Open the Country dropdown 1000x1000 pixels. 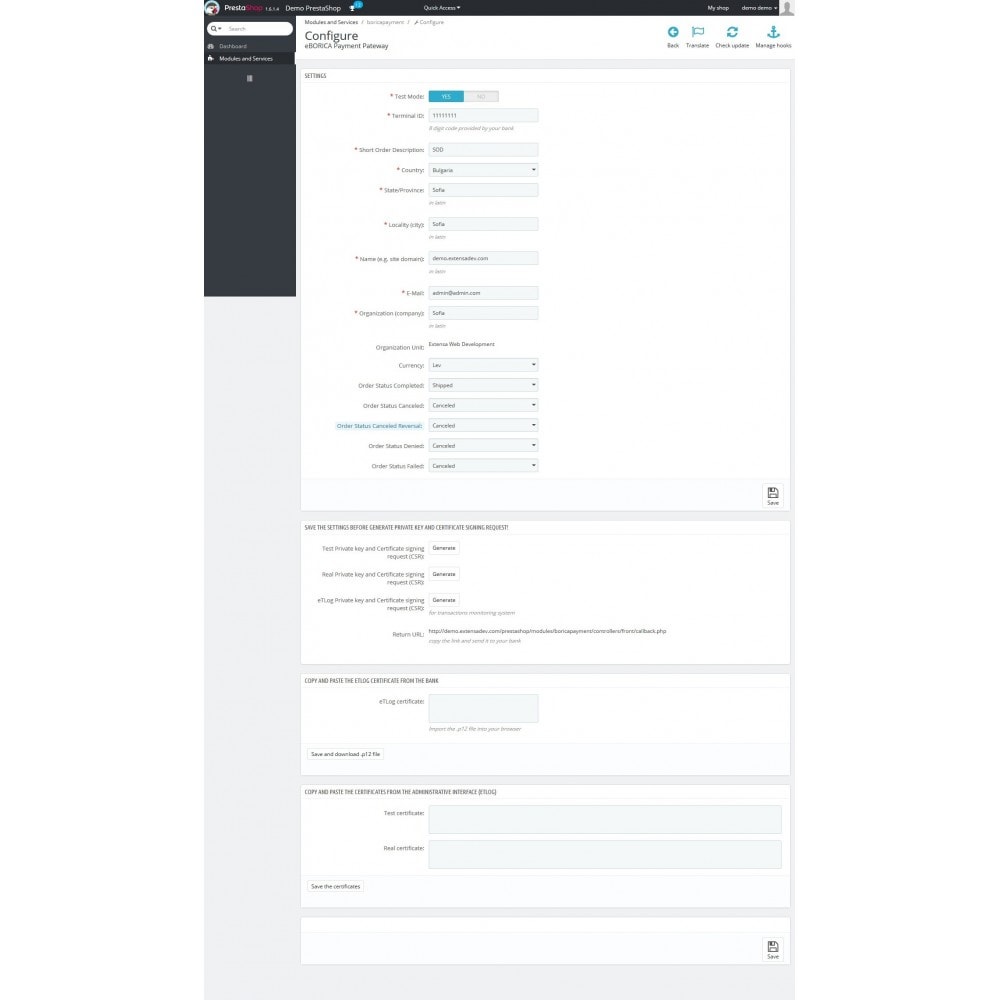click(x=483, y=170)
